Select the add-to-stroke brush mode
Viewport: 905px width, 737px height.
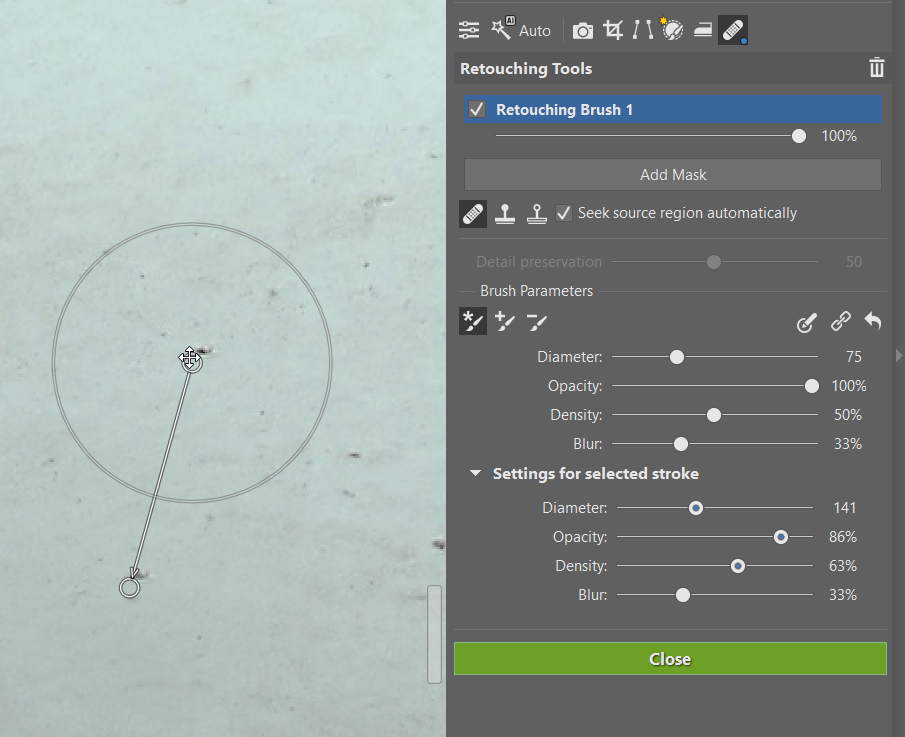click(504, 322)
